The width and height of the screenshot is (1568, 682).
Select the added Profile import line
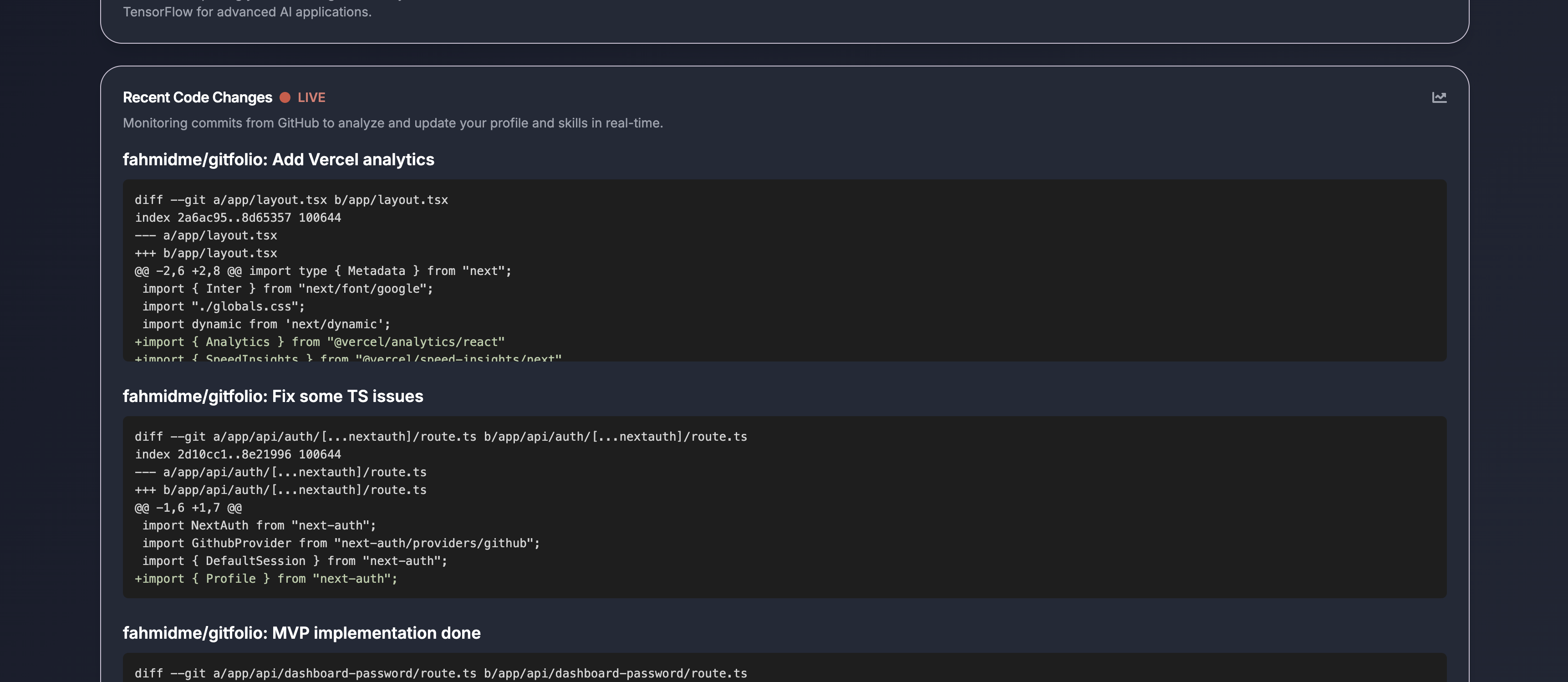pyautogui.click(x=266, y=579)
